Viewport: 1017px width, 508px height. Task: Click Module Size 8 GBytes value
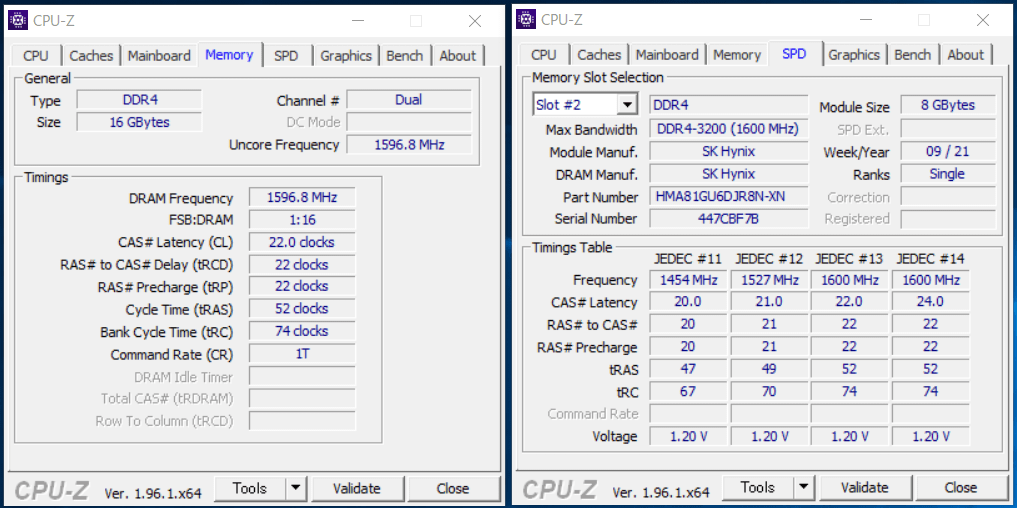point(948,105)
